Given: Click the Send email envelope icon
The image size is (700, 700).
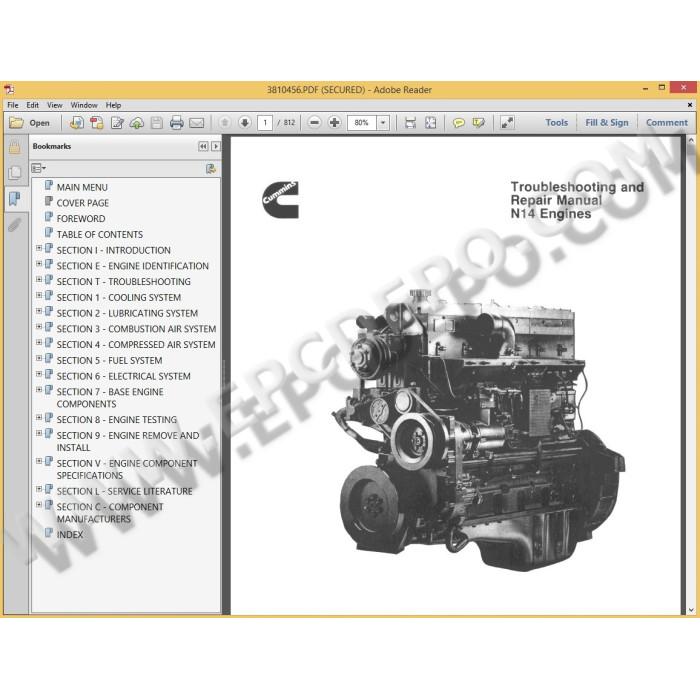Looking at the screenshot, I should click(196, 122).
